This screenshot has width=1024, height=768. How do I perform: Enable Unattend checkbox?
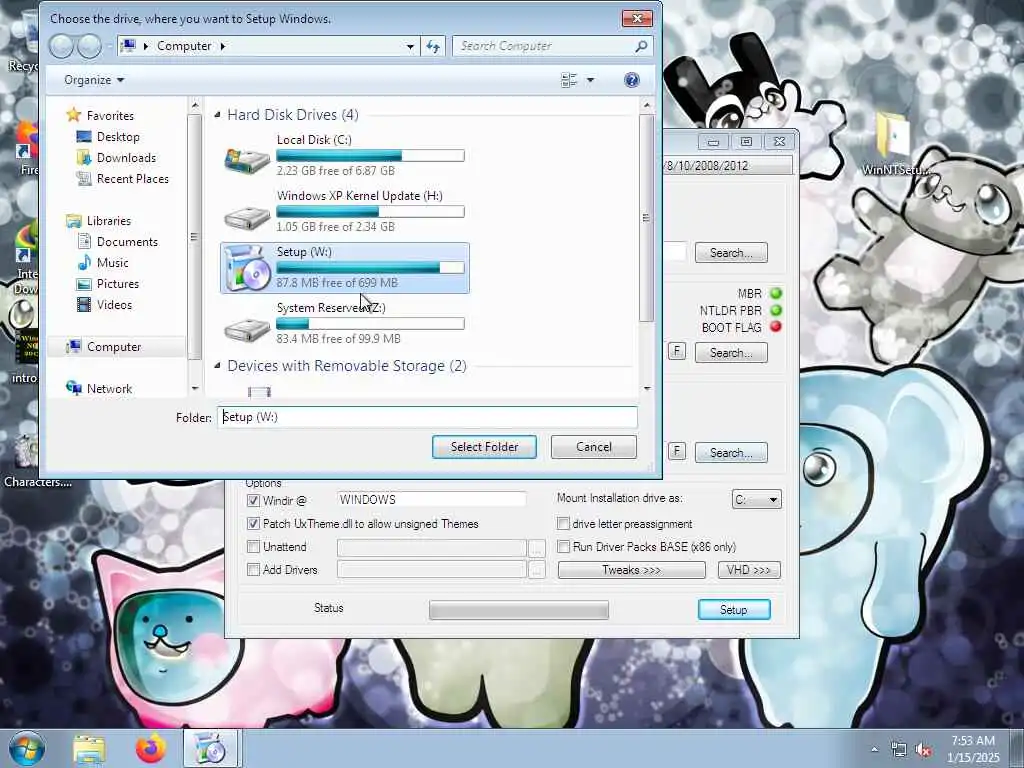click(x=253, y=547)
